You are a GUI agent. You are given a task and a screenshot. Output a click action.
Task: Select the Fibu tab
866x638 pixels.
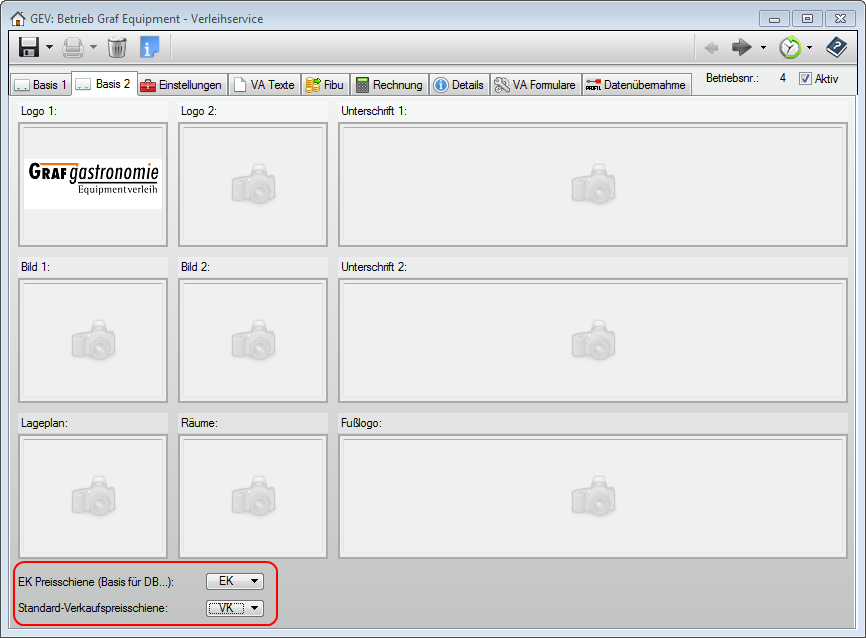[325, 85]
